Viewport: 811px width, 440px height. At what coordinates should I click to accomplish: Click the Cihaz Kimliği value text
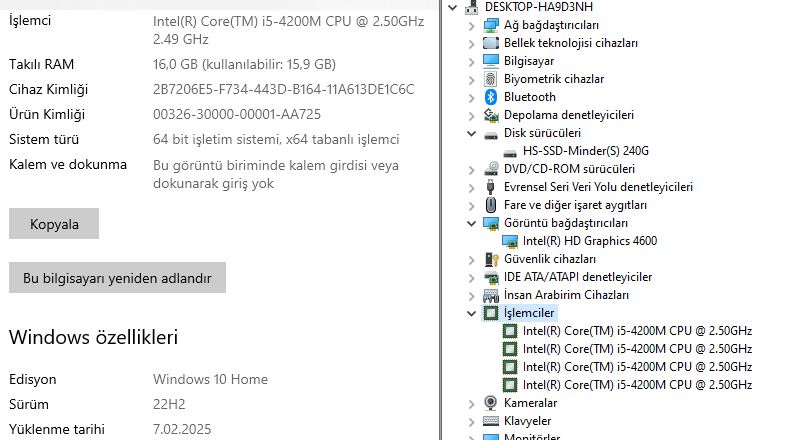coord(283,89)
